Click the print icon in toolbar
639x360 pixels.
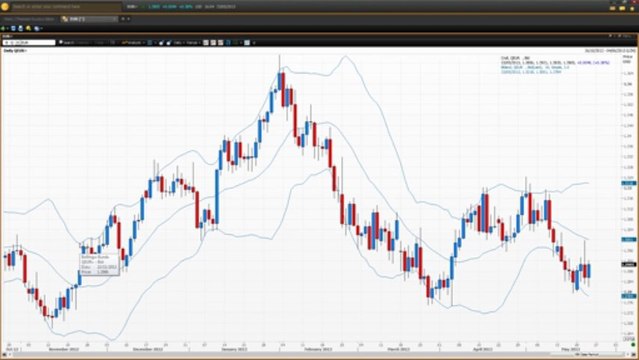(20, 29)
